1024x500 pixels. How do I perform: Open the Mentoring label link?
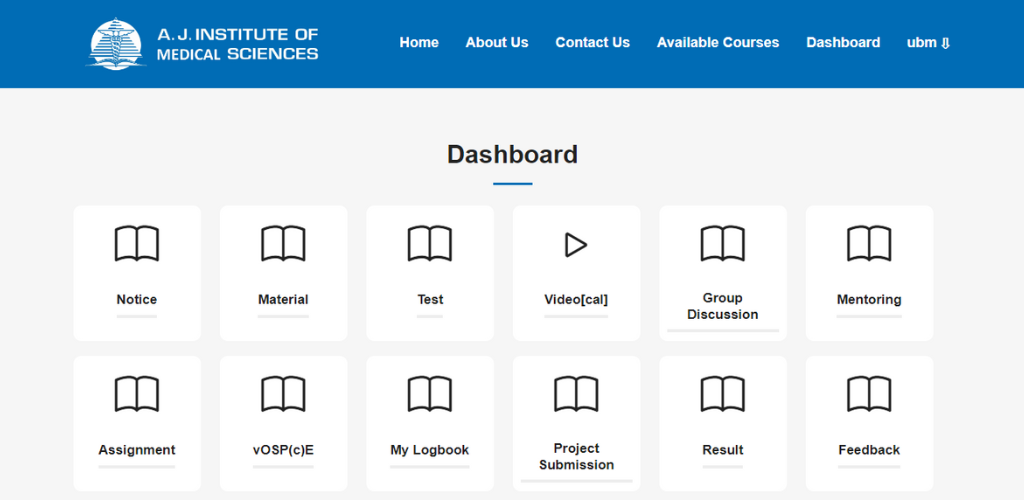click(x=869, y=300)
